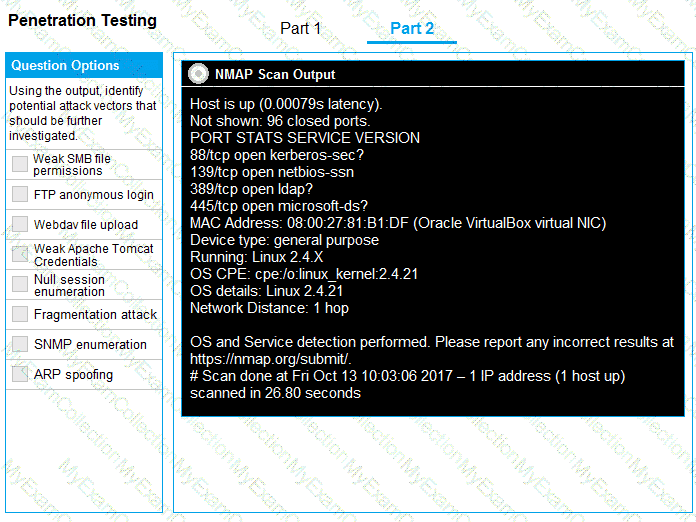Image resolution: width=696 pixels, height=522 pixels.
Task: Click the 88/tcp open kerberos-sec line
Action: (277, 155)
